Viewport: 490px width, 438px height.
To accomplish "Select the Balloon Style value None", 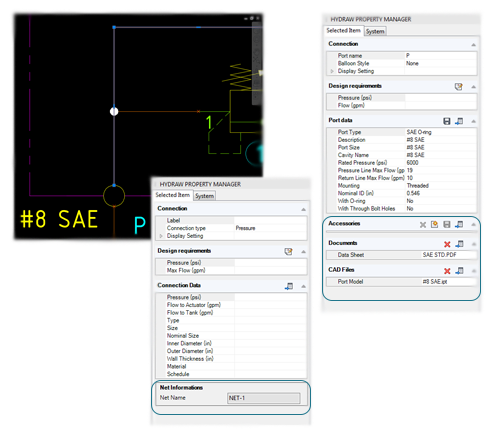I will [412, 63].
